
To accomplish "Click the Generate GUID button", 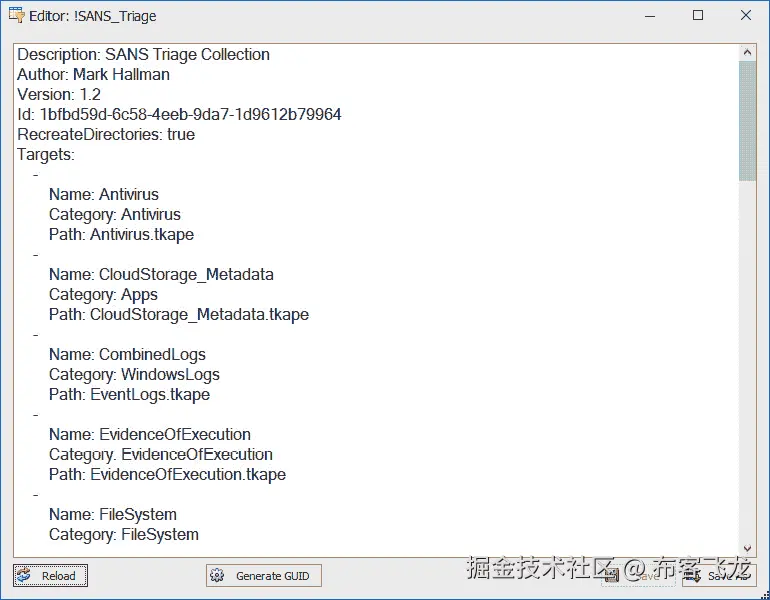I will (x=264, y=575).
